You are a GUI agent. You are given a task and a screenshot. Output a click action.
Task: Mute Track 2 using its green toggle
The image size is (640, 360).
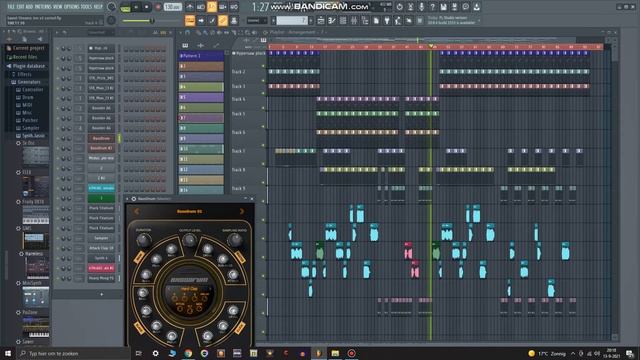(263, 80)
